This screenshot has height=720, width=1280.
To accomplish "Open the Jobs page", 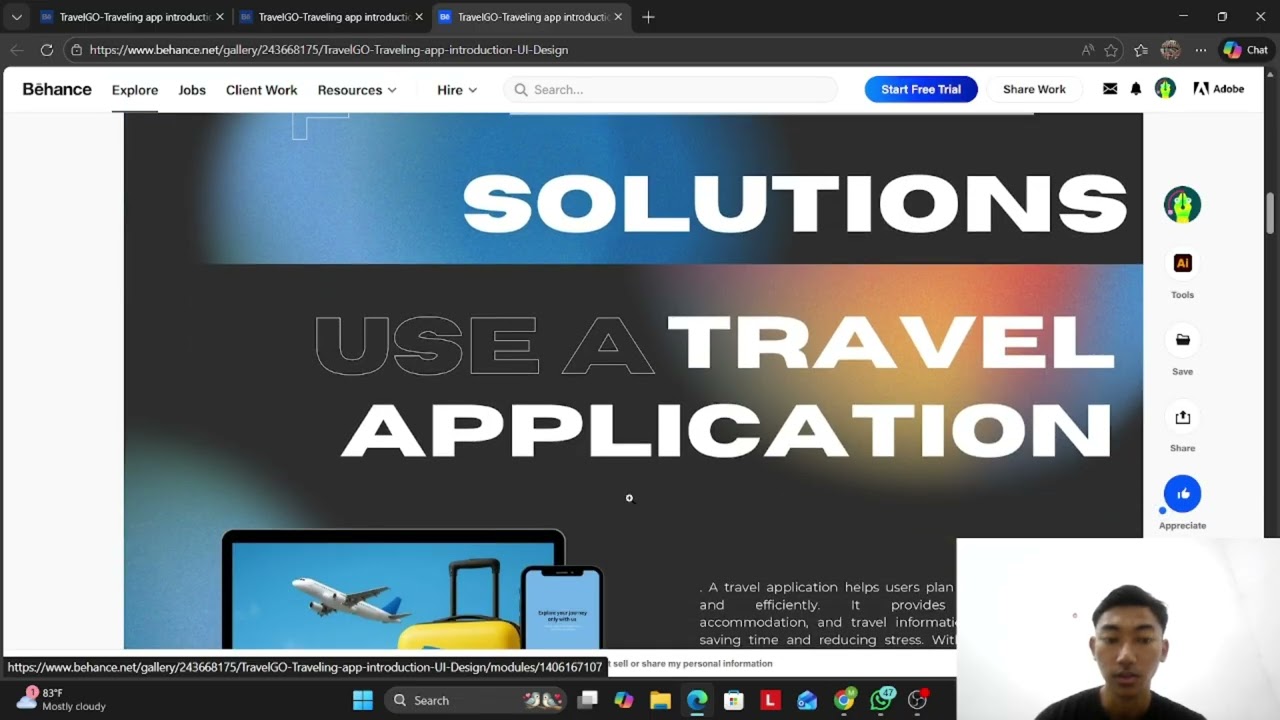I will (192, 90).
